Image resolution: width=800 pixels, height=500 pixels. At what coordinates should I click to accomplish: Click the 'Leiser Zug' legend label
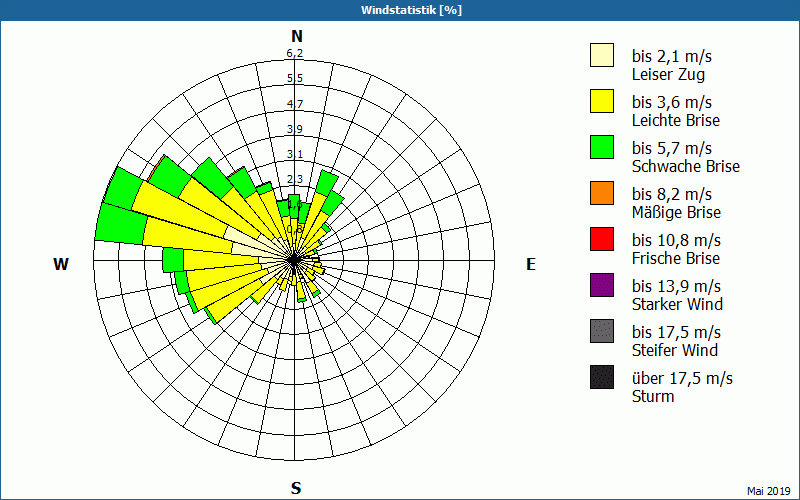coord(668,75)
